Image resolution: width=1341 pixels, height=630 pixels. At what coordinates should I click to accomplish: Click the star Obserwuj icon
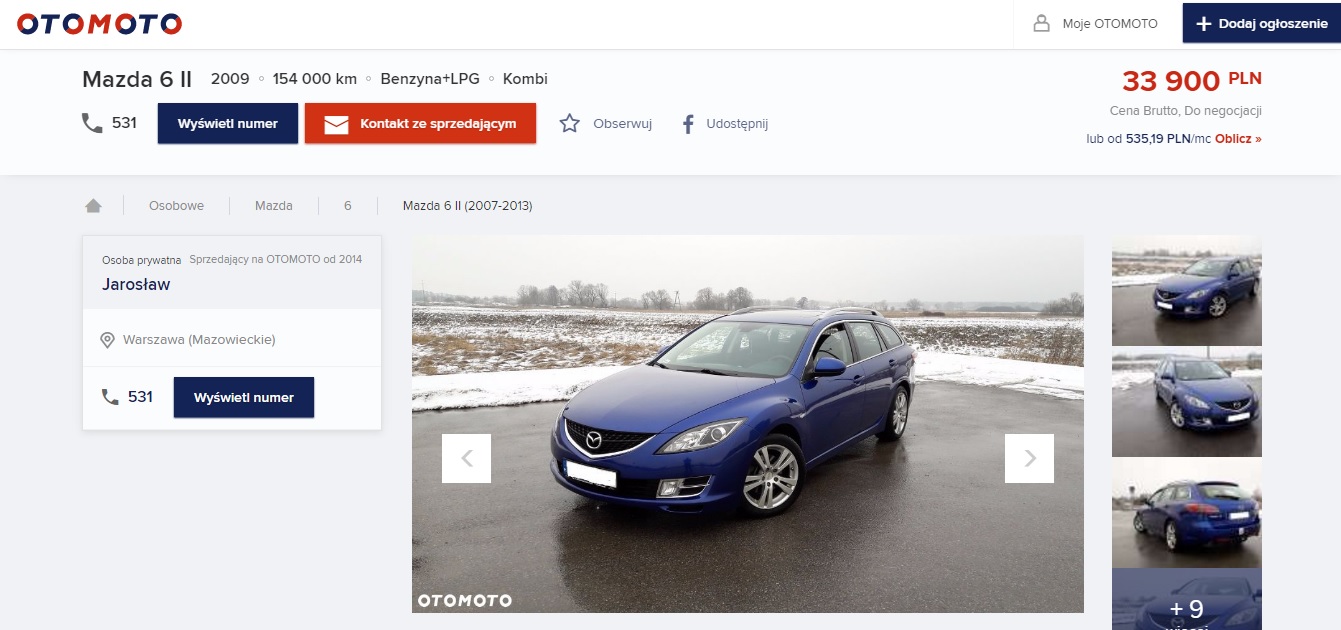tap(570, 124)
